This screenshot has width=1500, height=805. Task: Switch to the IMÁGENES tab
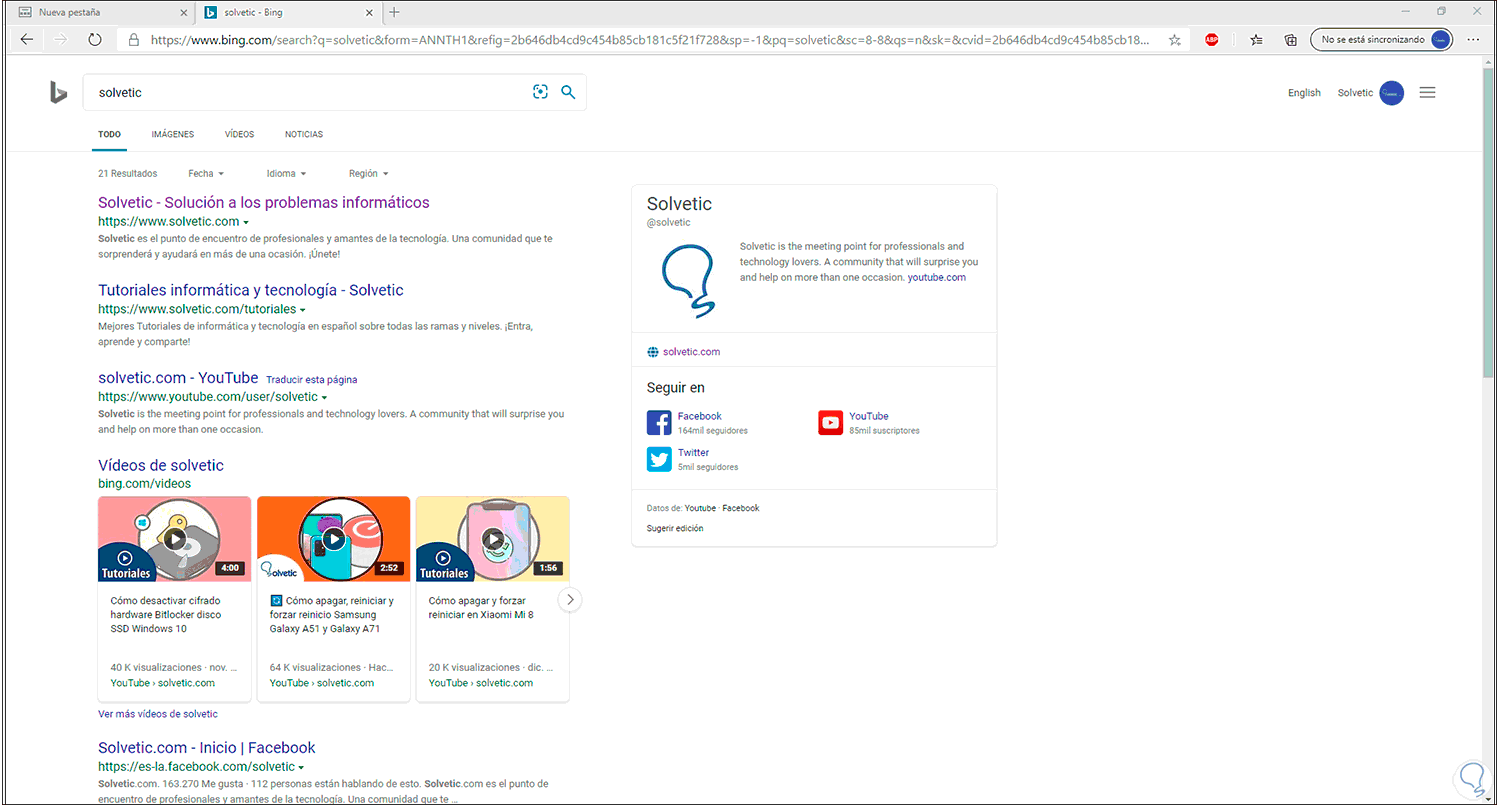173,134
